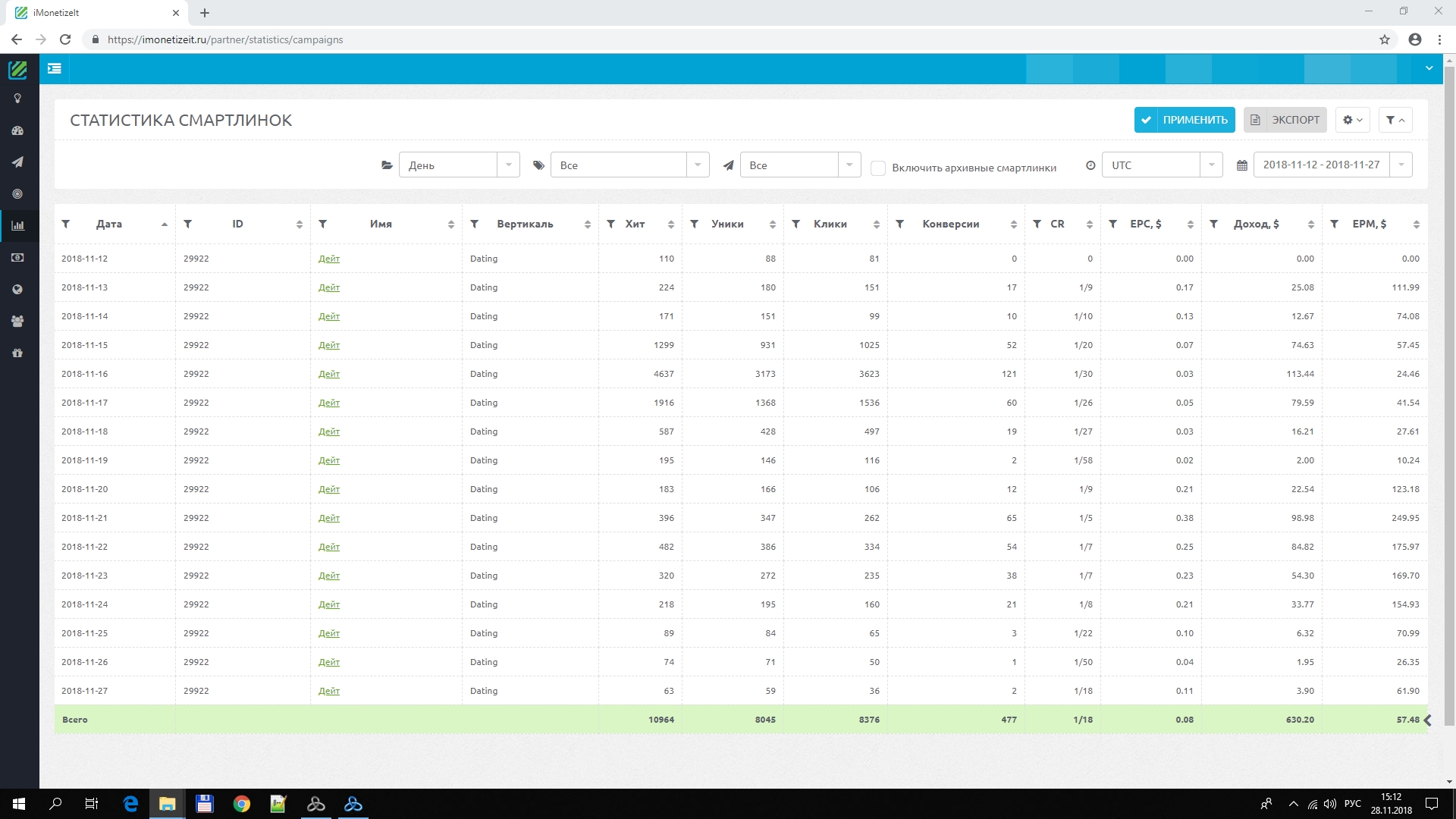Toggle the sidebar menu collapse icon
This screenshot has height=819, width=1456.
point(54,68)
